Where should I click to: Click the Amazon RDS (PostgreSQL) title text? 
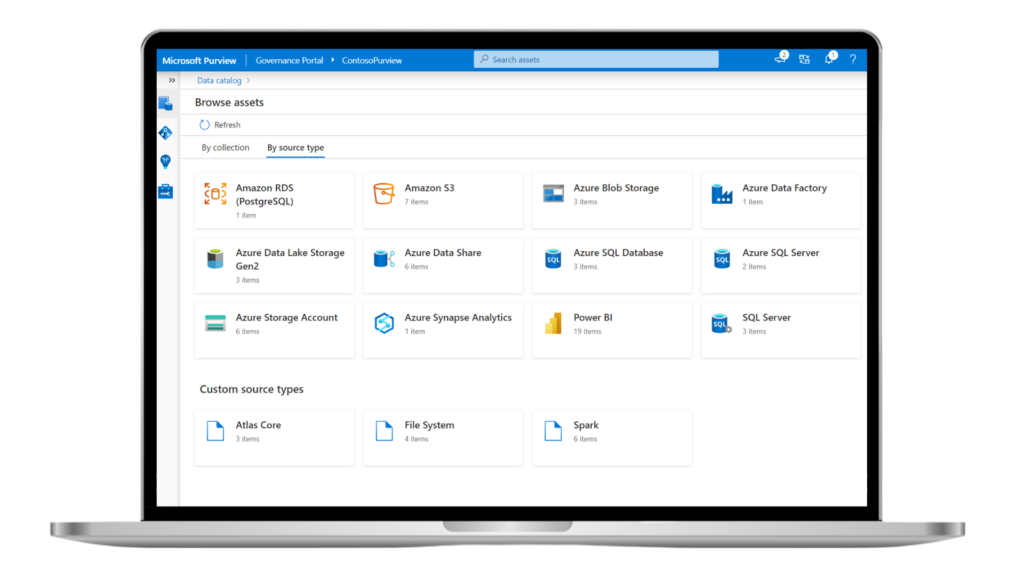[x=264, y=195]
